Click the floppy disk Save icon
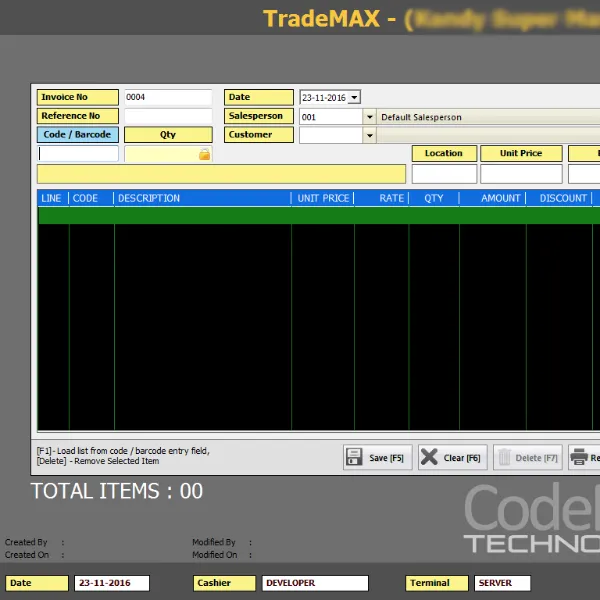Screen dimensions: 600x600 click(x=354, y=457)
